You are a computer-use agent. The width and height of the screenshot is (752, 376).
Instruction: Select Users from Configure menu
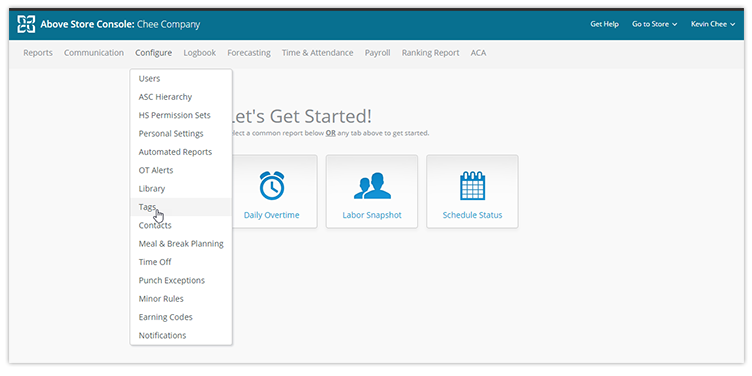[x=181, y=79]
